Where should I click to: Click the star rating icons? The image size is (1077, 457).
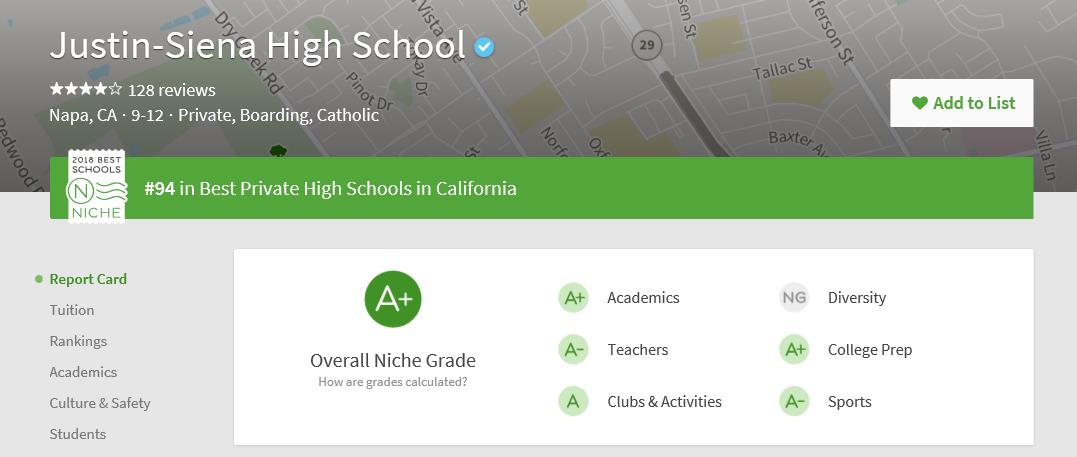tap(86, 89)
